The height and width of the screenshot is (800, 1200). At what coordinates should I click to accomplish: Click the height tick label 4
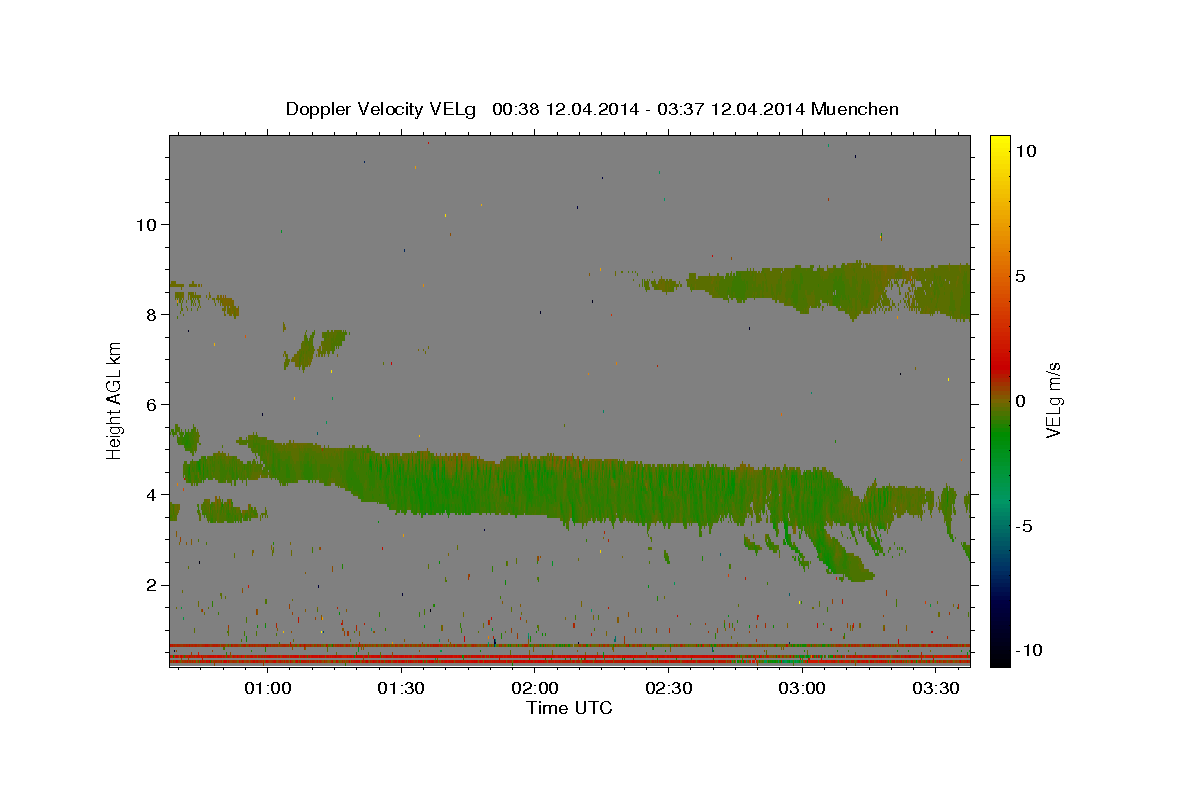point(151,494)
